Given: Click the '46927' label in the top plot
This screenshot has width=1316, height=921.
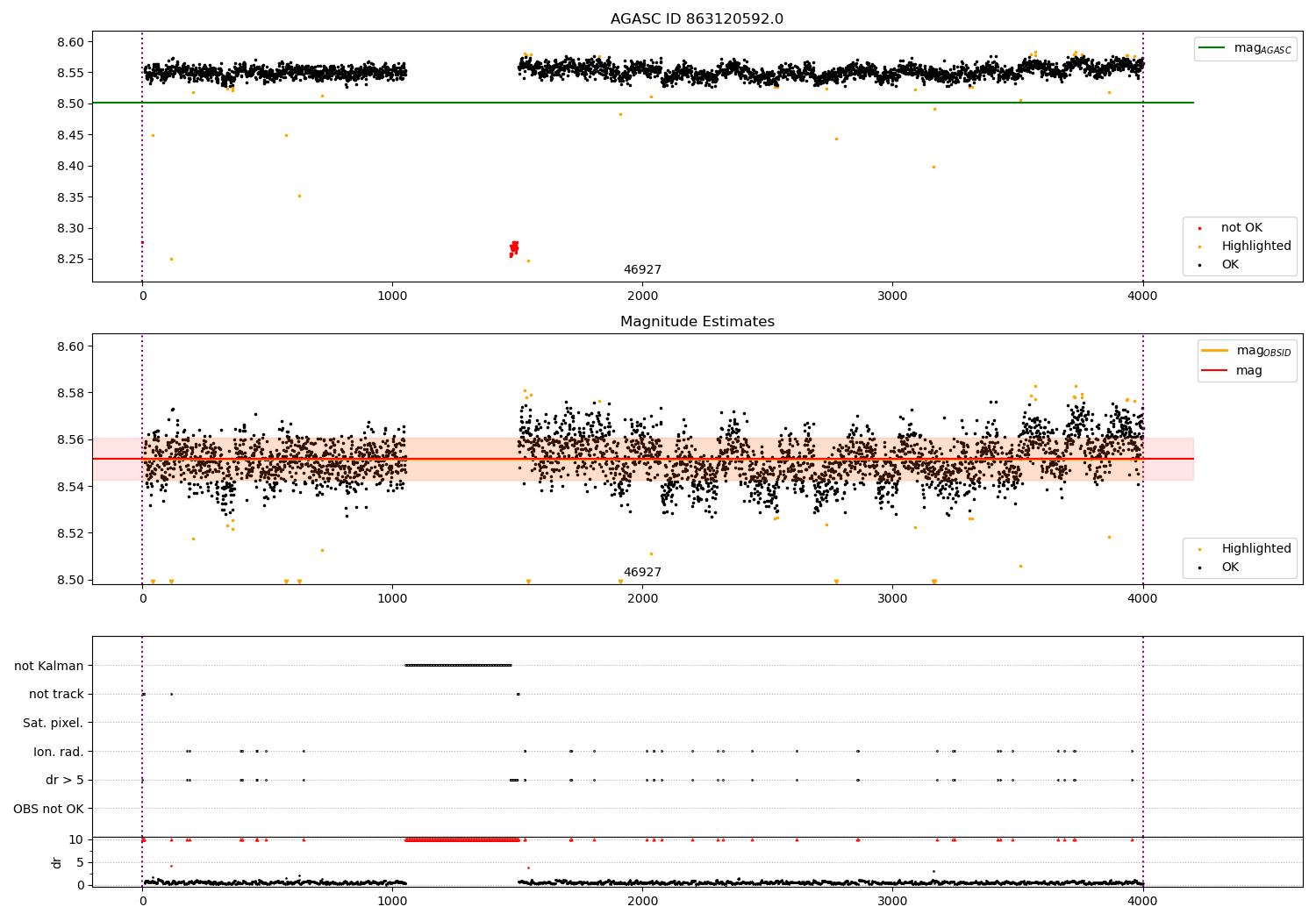Looking at the screenshot, I should coord(642,270).
